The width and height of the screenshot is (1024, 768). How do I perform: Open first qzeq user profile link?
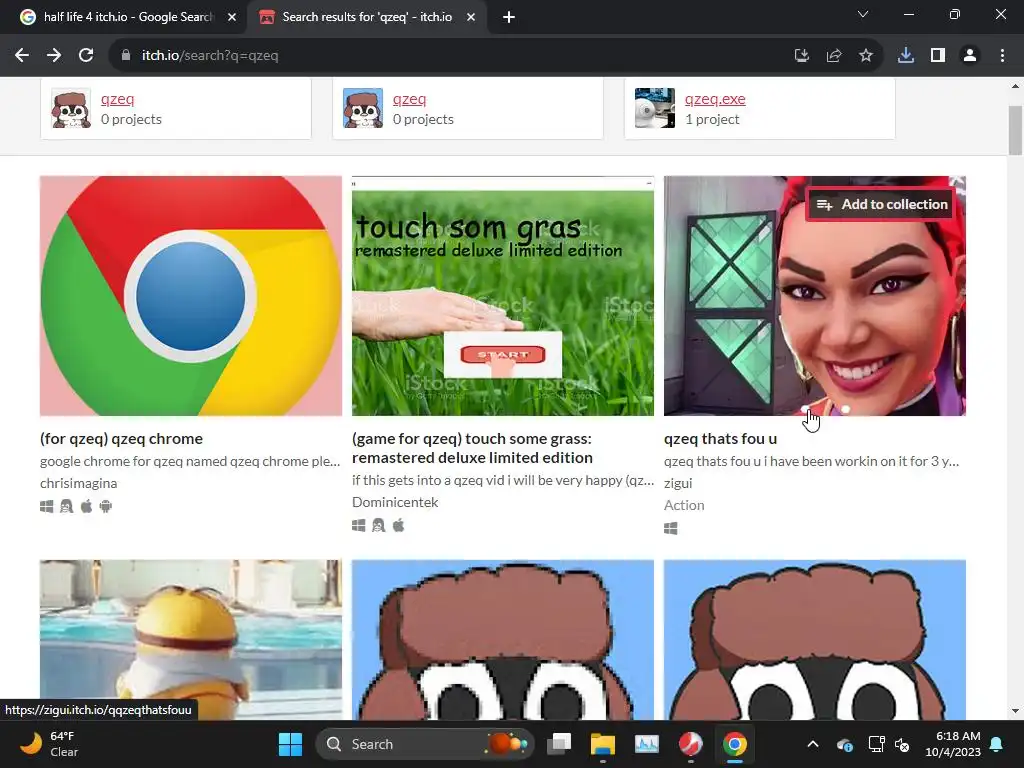coord(118,99)
